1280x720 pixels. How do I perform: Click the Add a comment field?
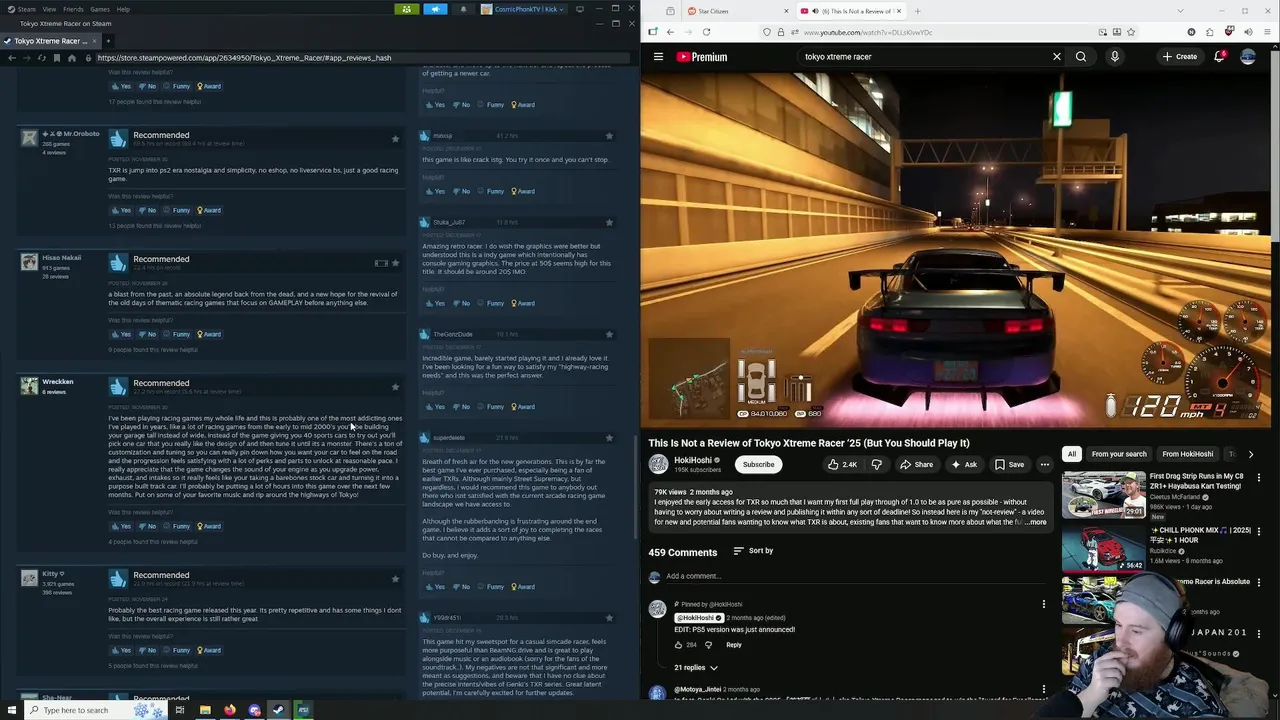858,576
